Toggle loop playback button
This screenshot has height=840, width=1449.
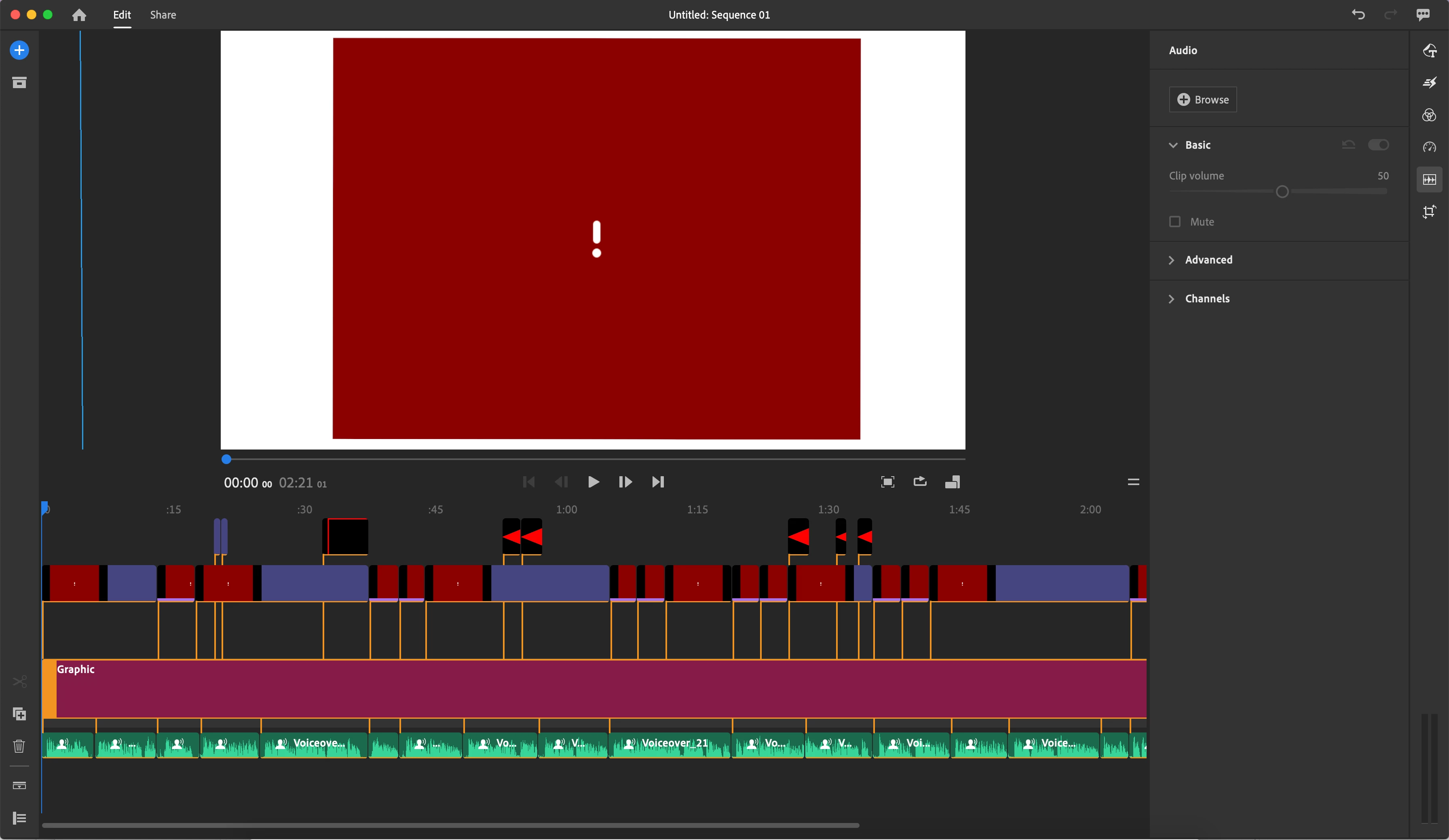pyautogui.click(x=919, y=482)
